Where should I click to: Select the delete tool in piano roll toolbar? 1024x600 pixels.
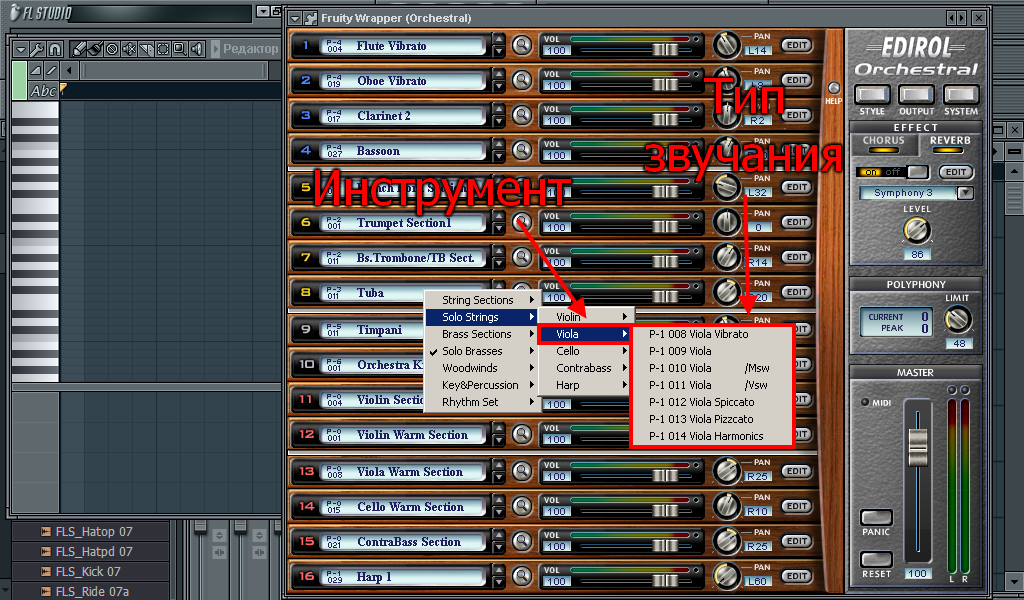pyautogui.click(x=112, y=49)
